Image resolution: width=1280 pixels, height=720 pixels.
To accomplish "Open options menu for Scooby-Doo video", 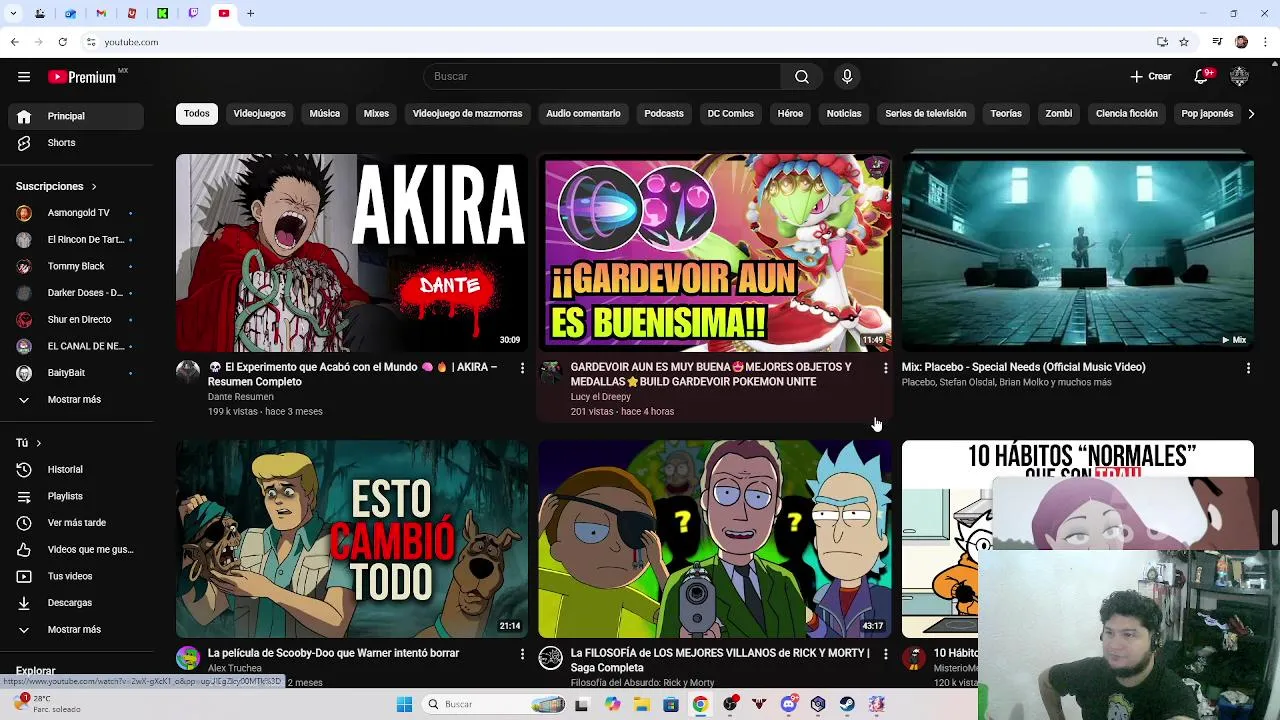I will coord(522,654).
